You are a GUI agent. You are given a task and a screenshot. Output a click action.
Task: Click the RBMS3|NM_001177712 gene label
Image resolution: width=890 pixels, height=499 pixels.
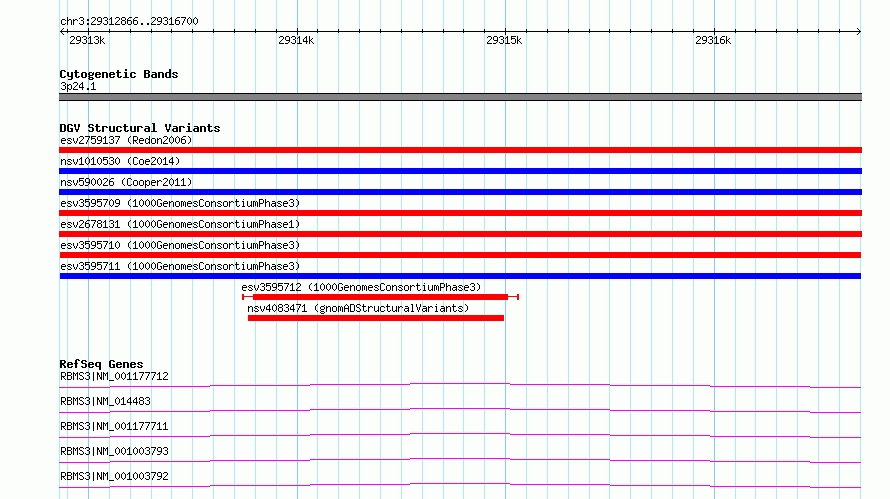click(x=114, y=376)
